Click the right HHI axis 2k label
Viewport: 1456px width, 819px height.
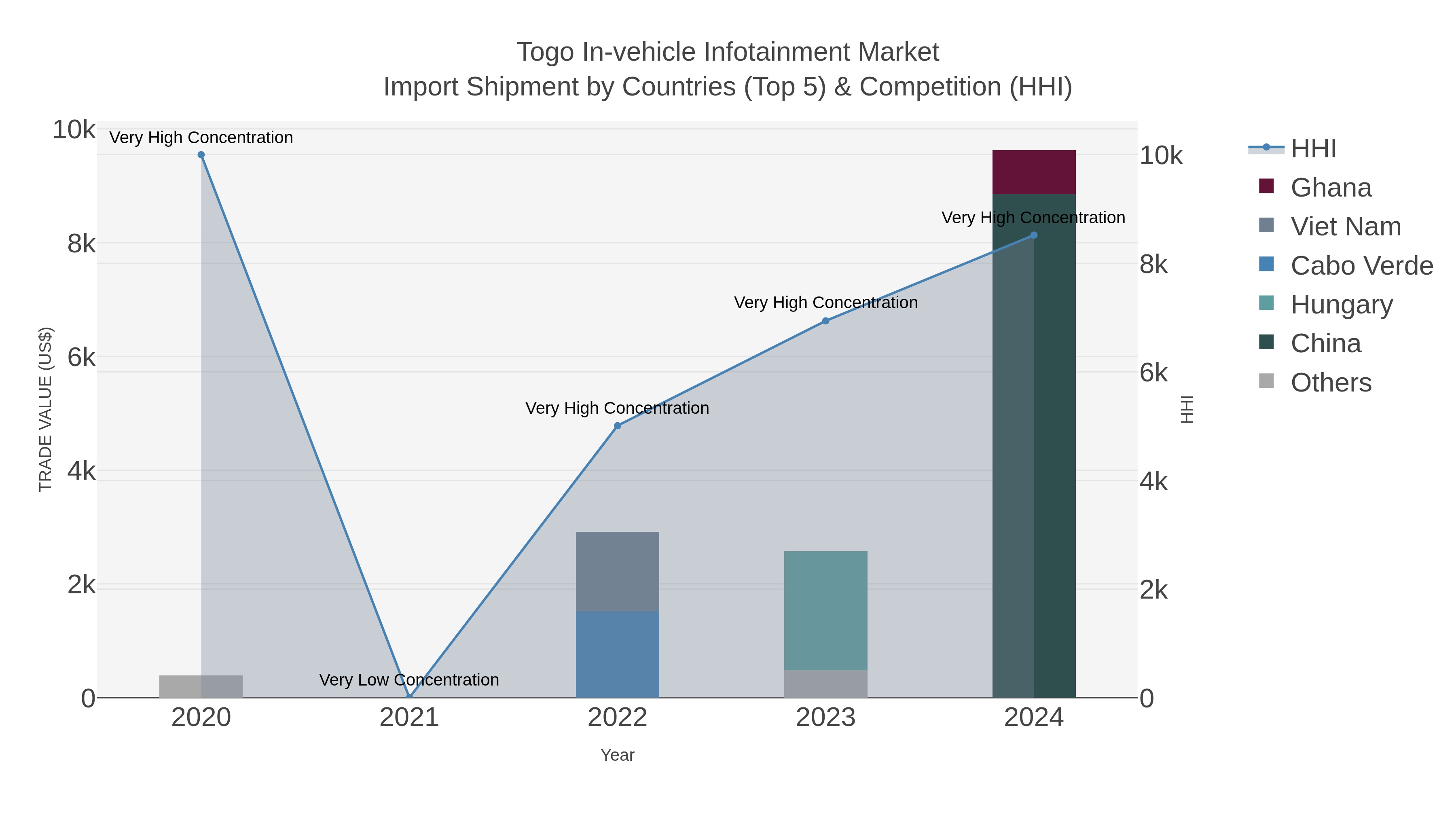coord(1153,590)
